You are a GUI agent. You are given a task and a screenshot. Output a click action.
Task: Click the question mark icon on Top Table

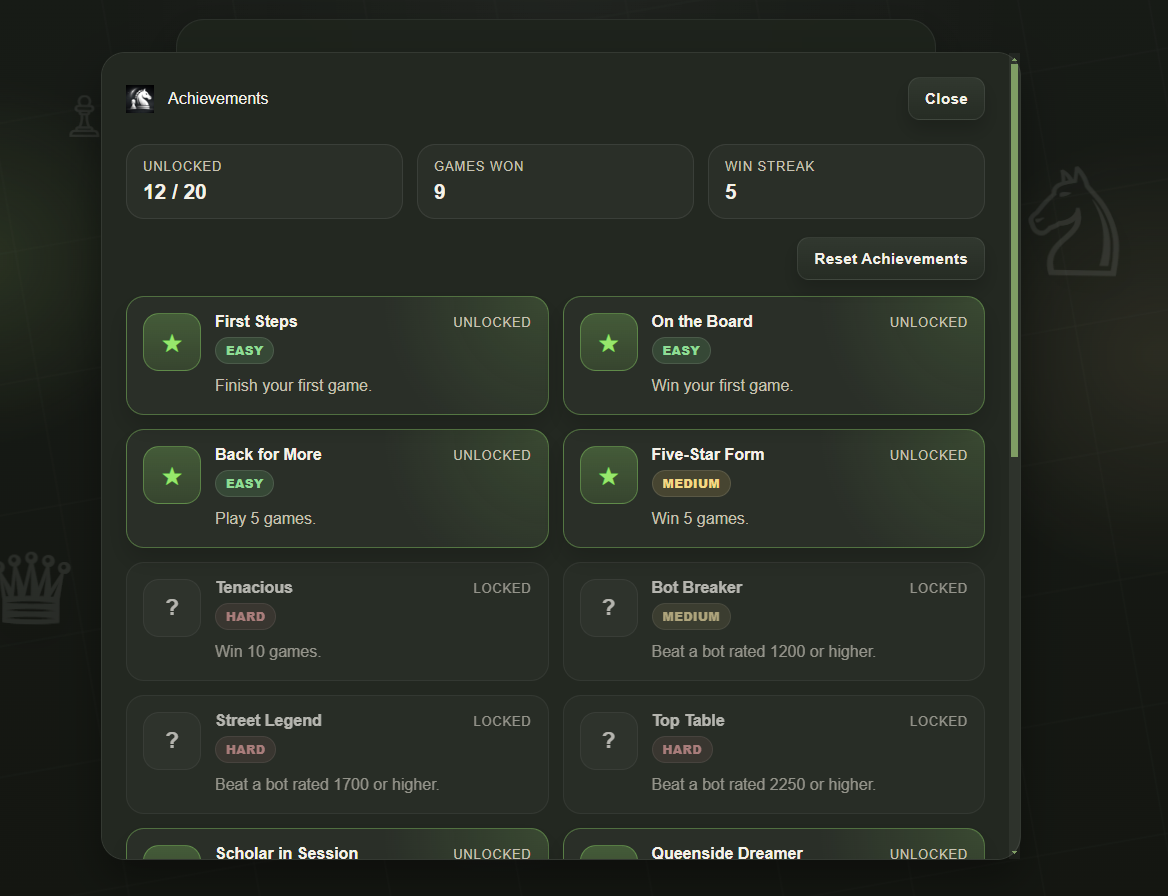(608, 740)
